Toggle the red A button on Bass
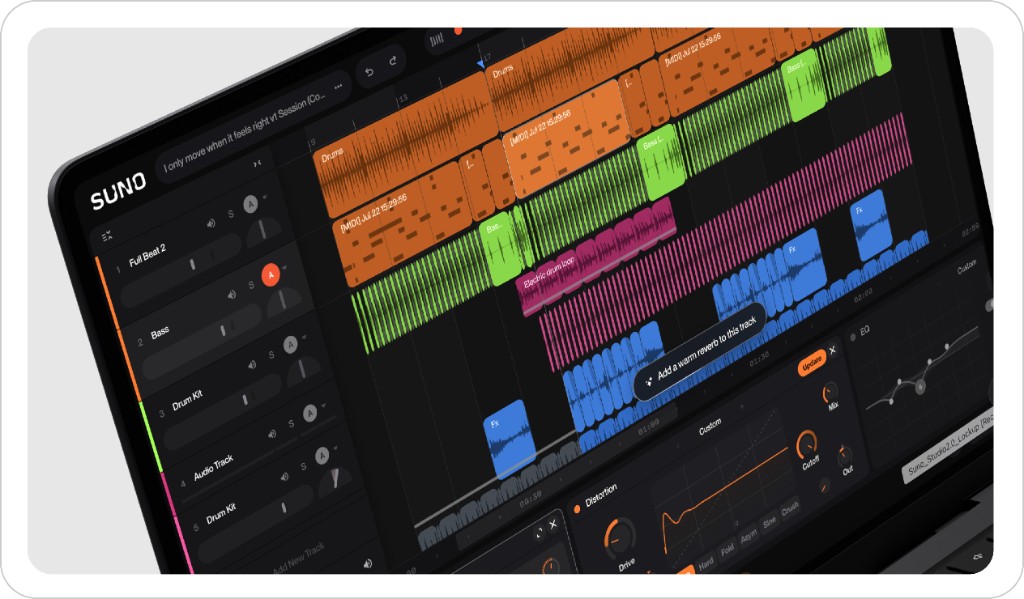The width and height of the screenshot is (1024, 599). [x=271, y=275]
